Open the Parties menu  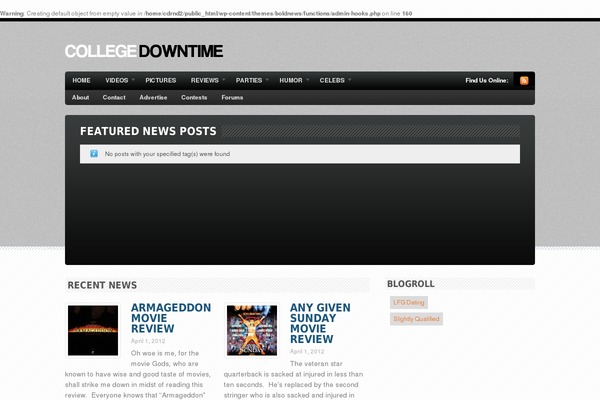click(249, 80)
